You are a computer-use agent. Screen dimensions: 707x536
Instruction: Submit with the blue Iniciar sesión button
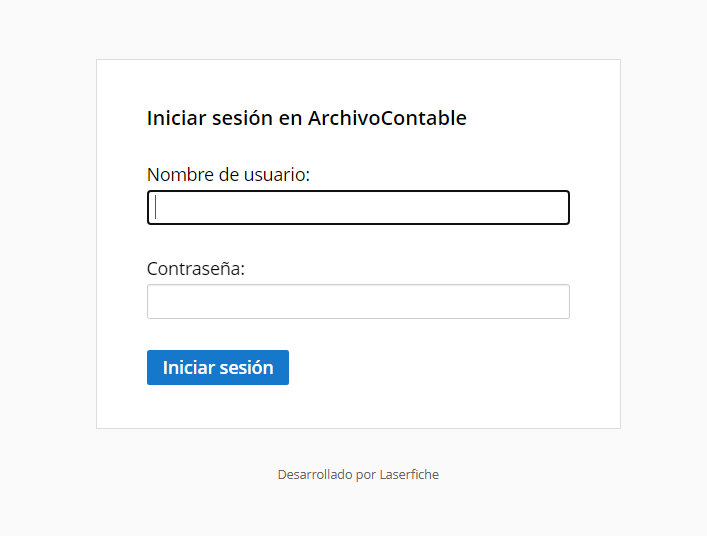218,367
